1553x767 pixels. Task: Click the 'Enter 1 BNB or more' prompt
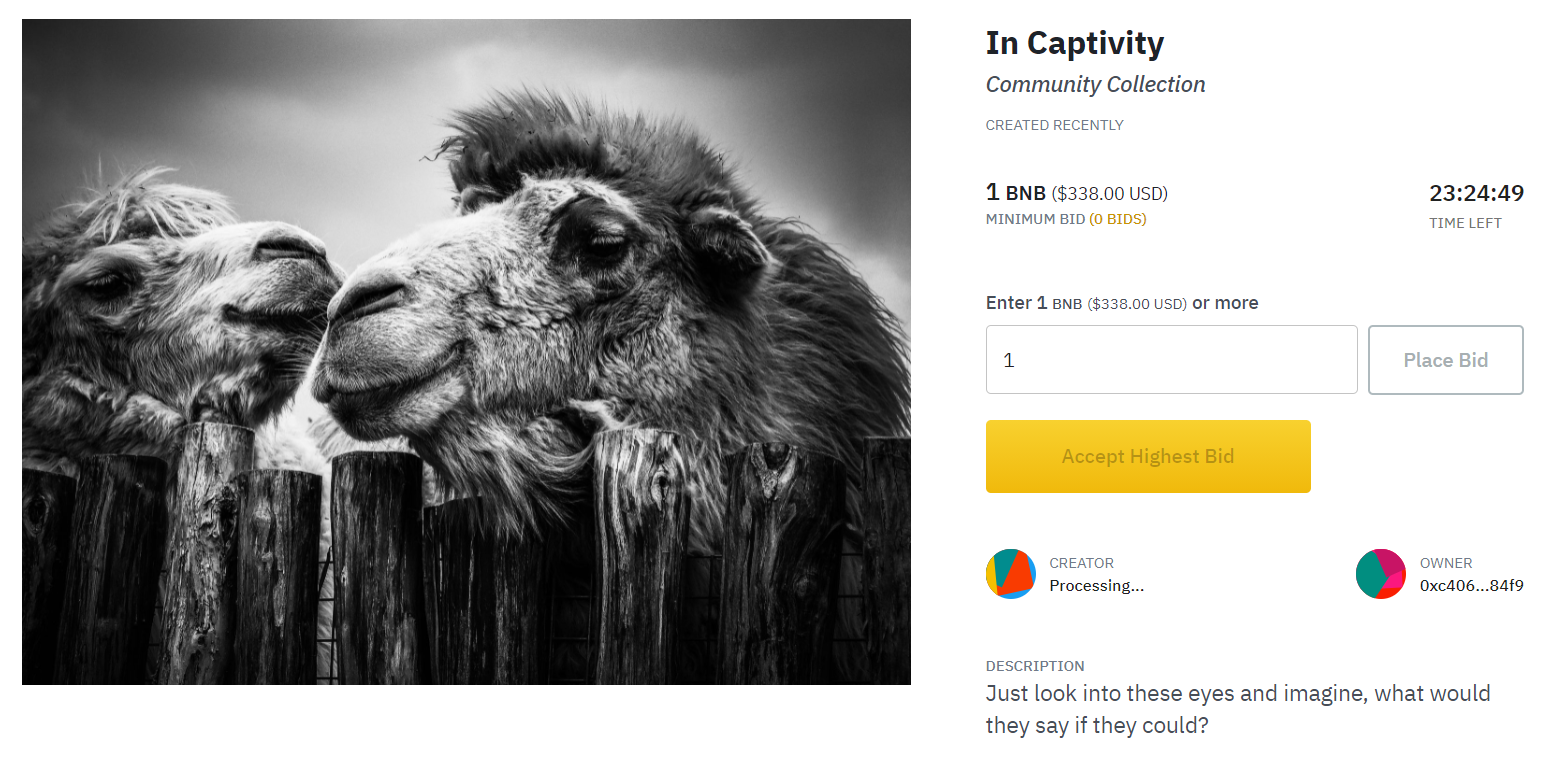tap(1121, 303)
